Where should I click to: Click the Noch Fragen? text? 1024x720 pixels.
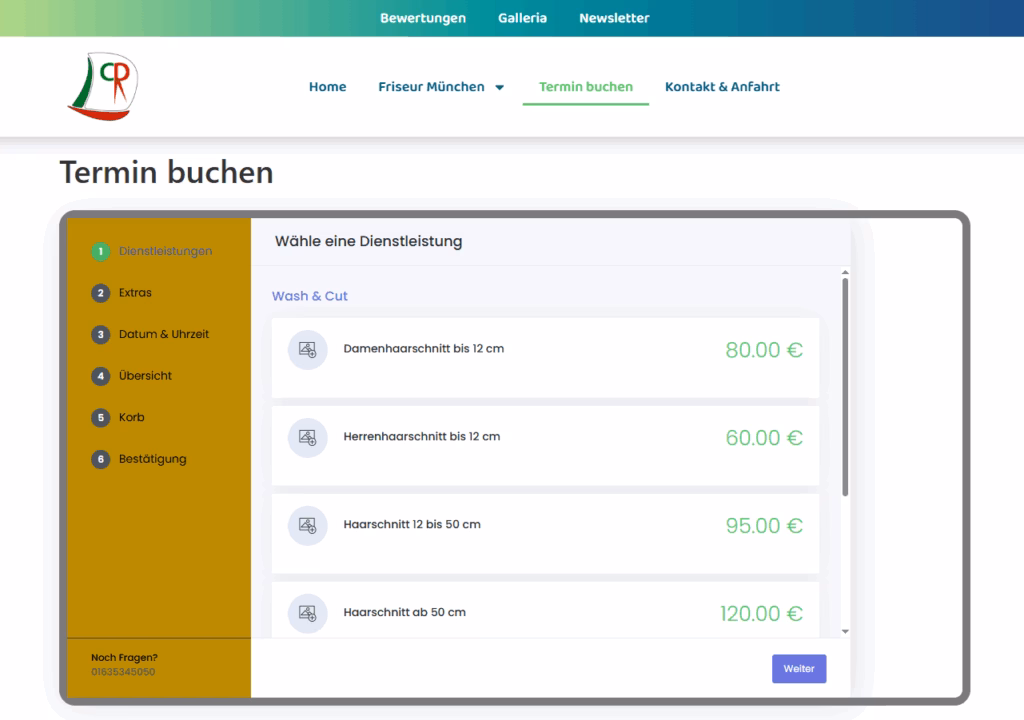tap(124, 657)
